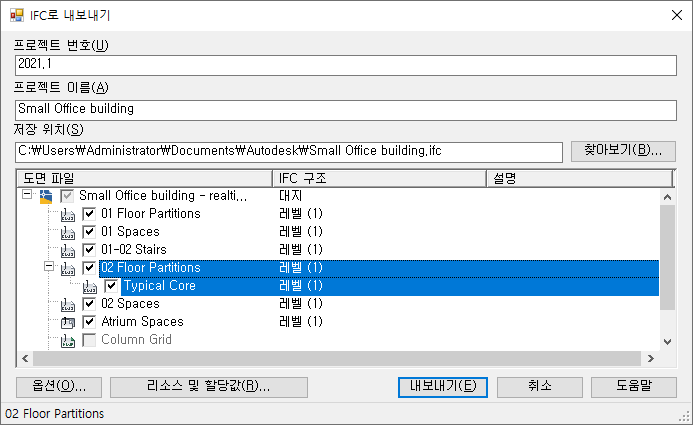Click the Atrium Spaces drawing icon
693x425 pixels.
pyautogui.click(x=68, y=322)
